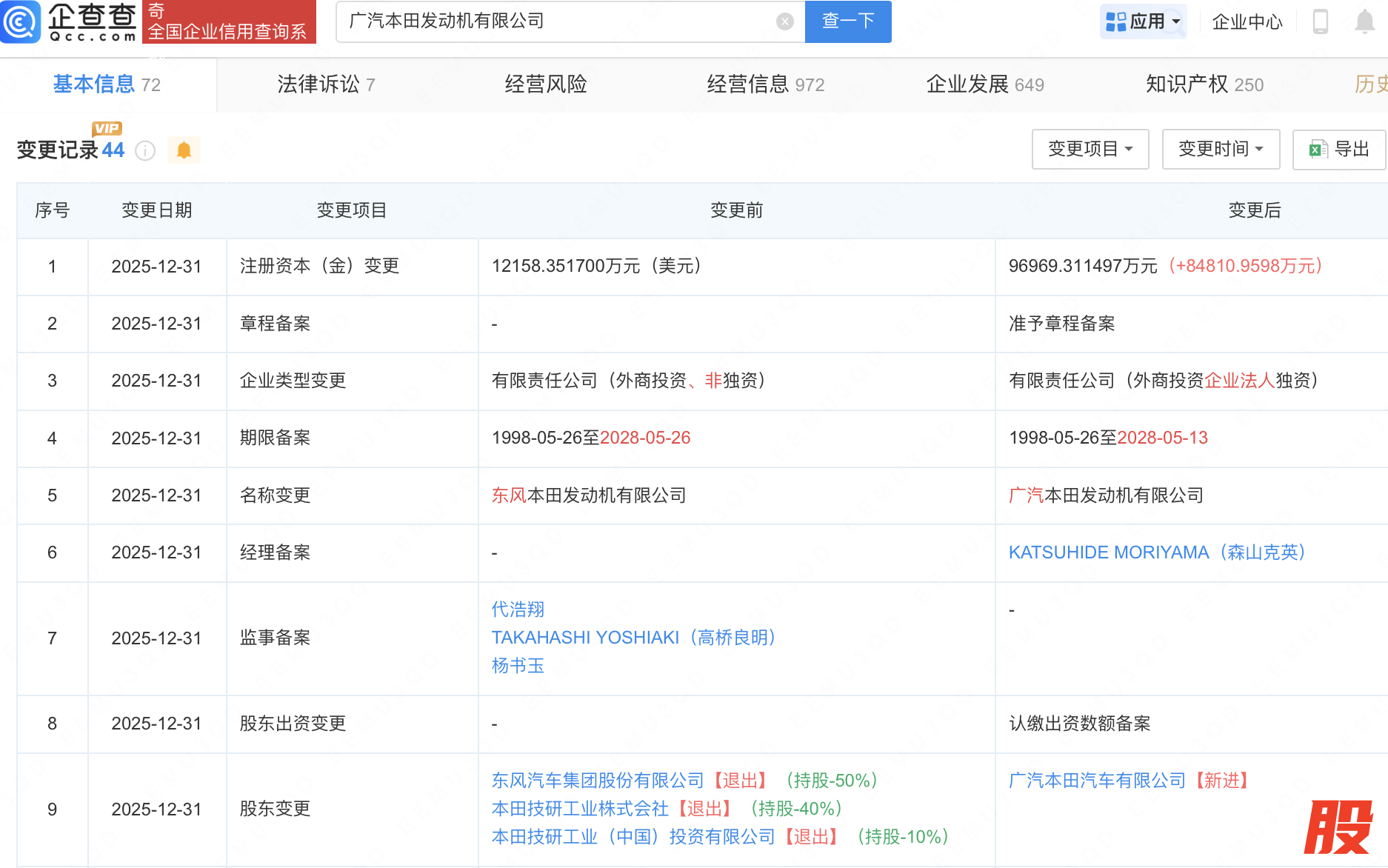Click the Qcc logo icon

click(21, 21)
